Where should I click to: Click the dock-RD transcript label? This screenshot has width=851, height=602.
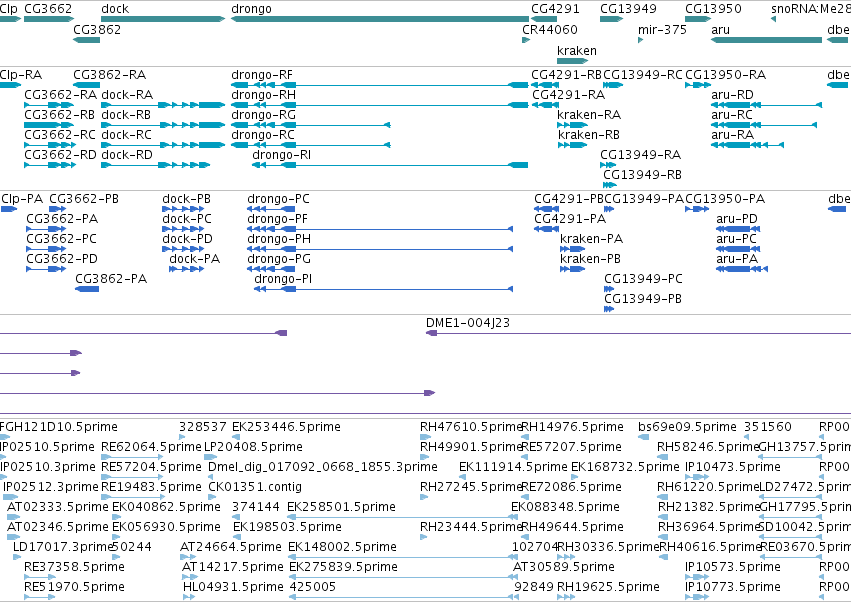126,155
